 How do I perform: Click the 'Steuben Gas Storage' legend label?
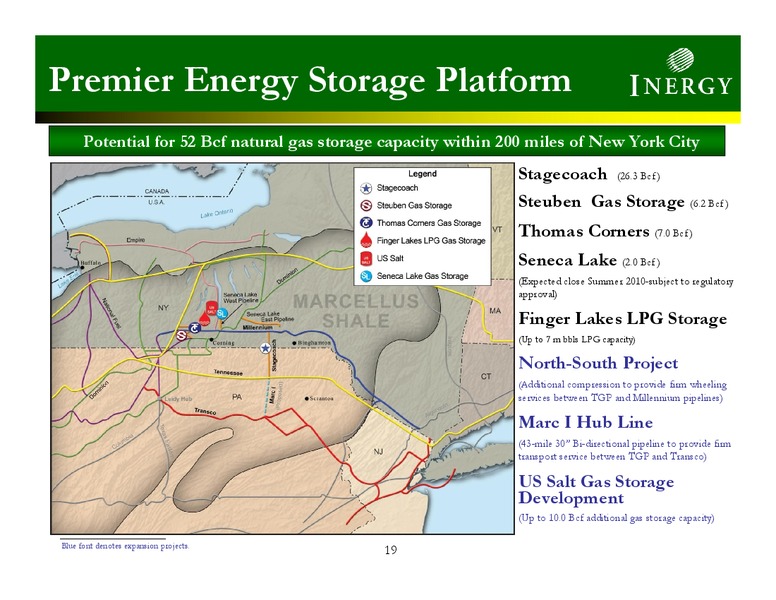click(x=414, y=205)
